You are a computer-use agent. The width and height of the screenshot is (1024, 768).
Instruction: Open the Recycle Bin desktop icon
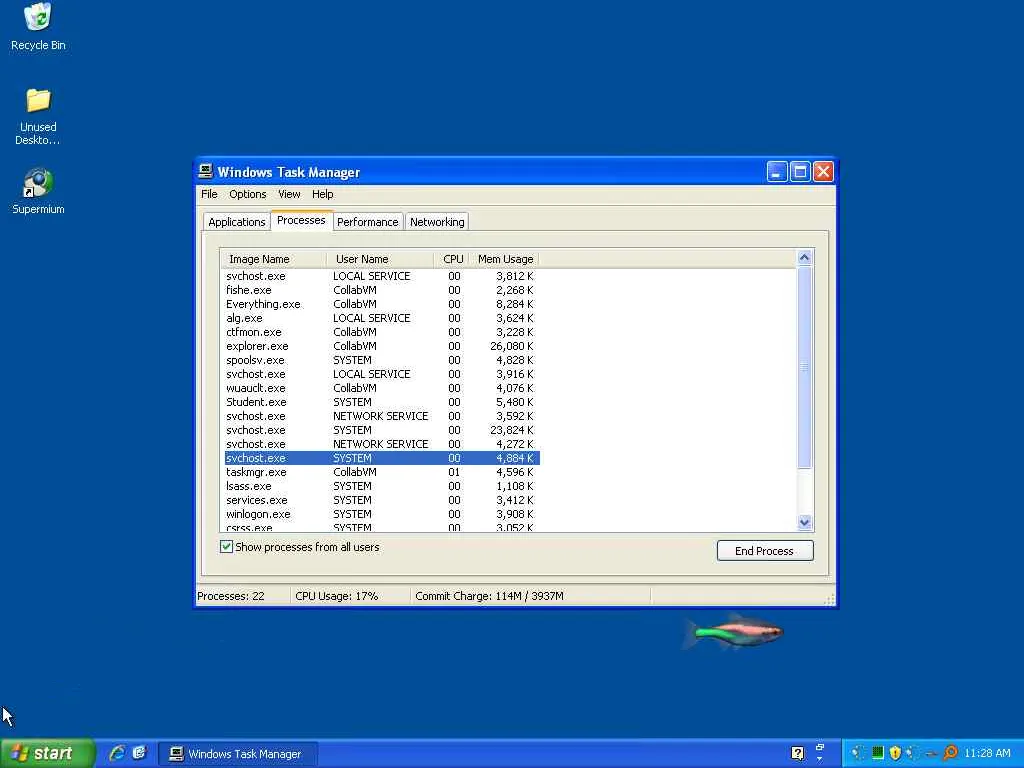(x=38, y=27)
